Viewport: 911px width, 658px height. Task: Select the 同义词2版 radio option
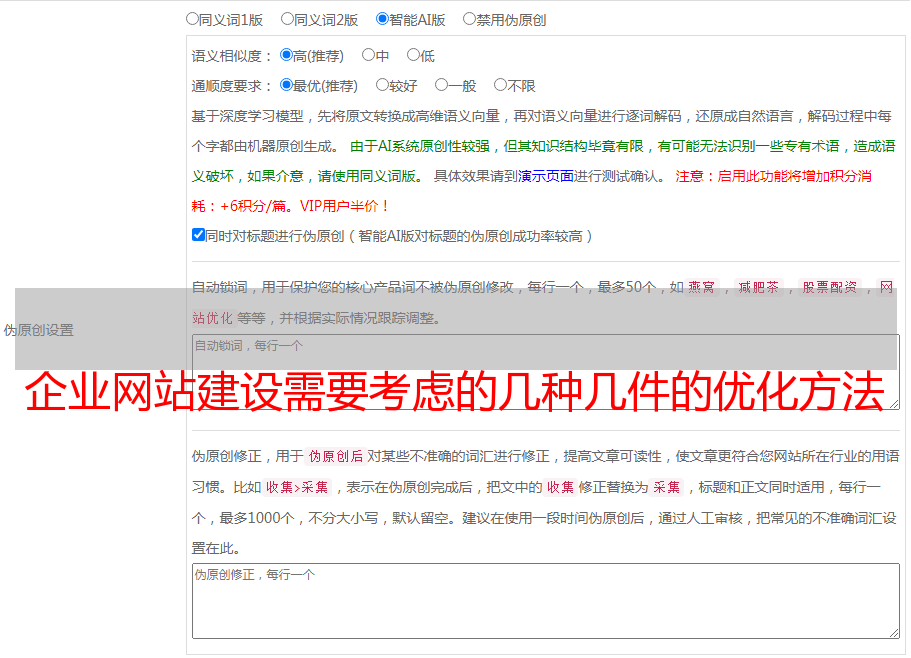point(287,19)
